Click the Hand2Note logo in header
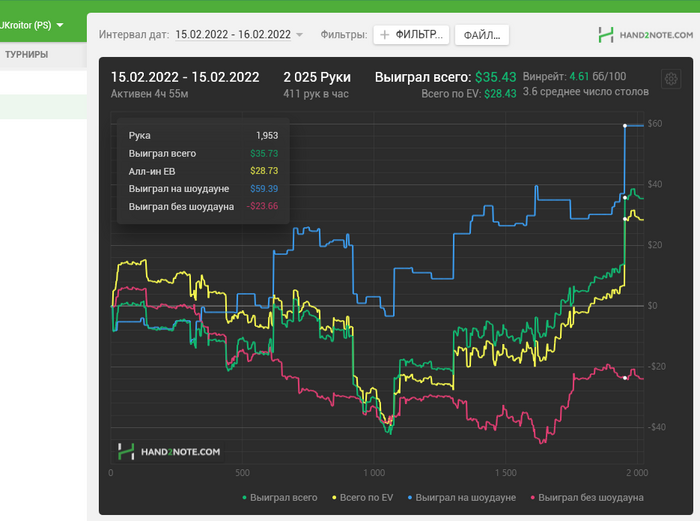Image resolution: width=700 pixels, height=521 pixels. click(x=644, y=35)
